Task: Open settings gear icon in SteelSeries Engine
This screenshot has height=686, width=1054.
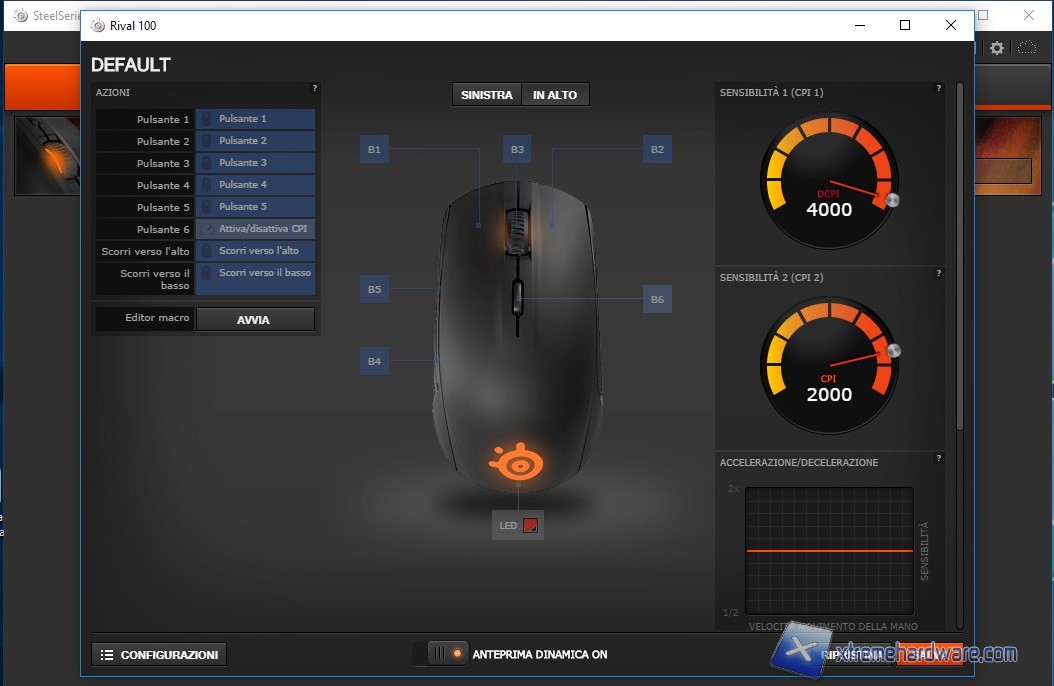Action: point(997,48)
